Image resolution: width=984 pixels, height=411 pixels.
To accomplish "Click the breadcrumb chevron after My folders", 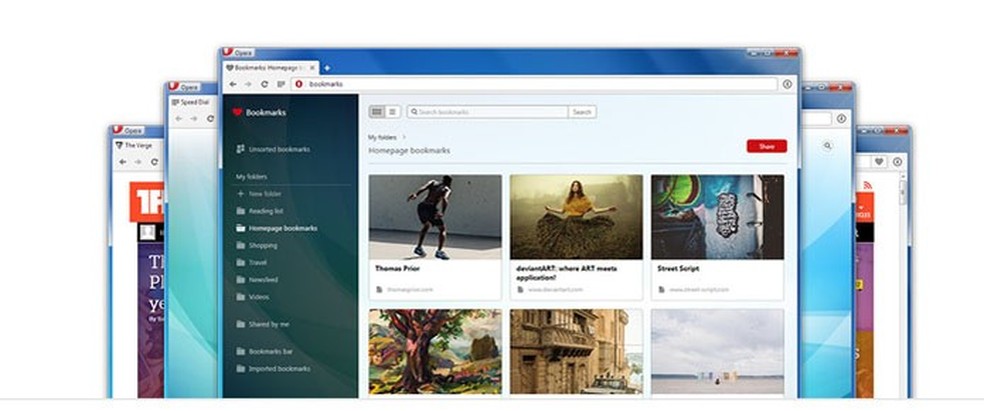I will tap(404, 137).
